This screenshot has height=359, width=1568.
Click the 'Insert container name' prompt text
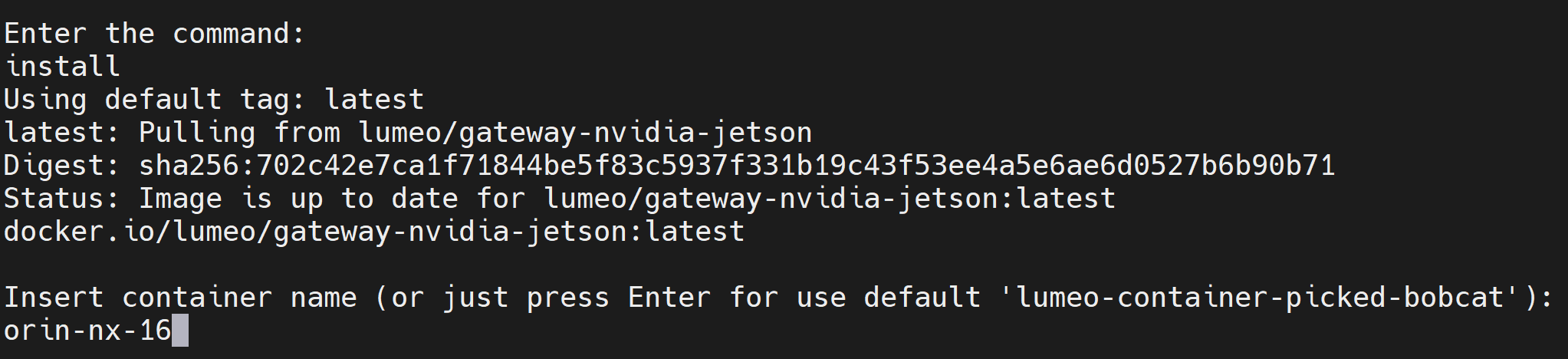pos(180,298)
